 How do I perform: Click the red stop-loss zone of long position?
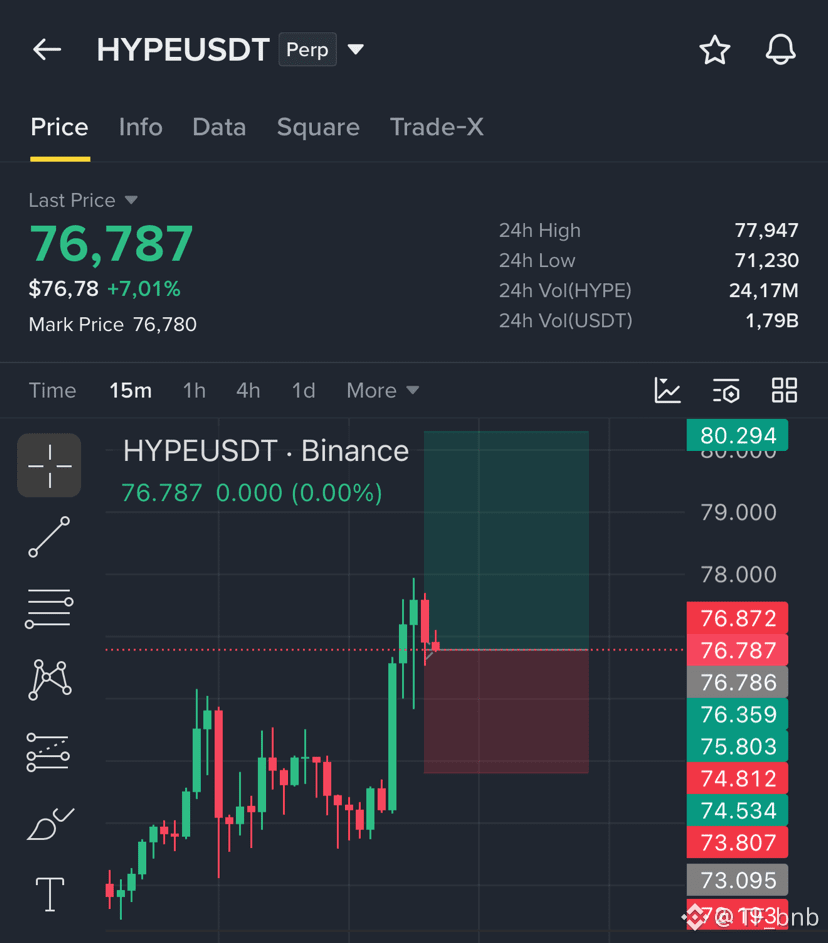click(506, 711)
